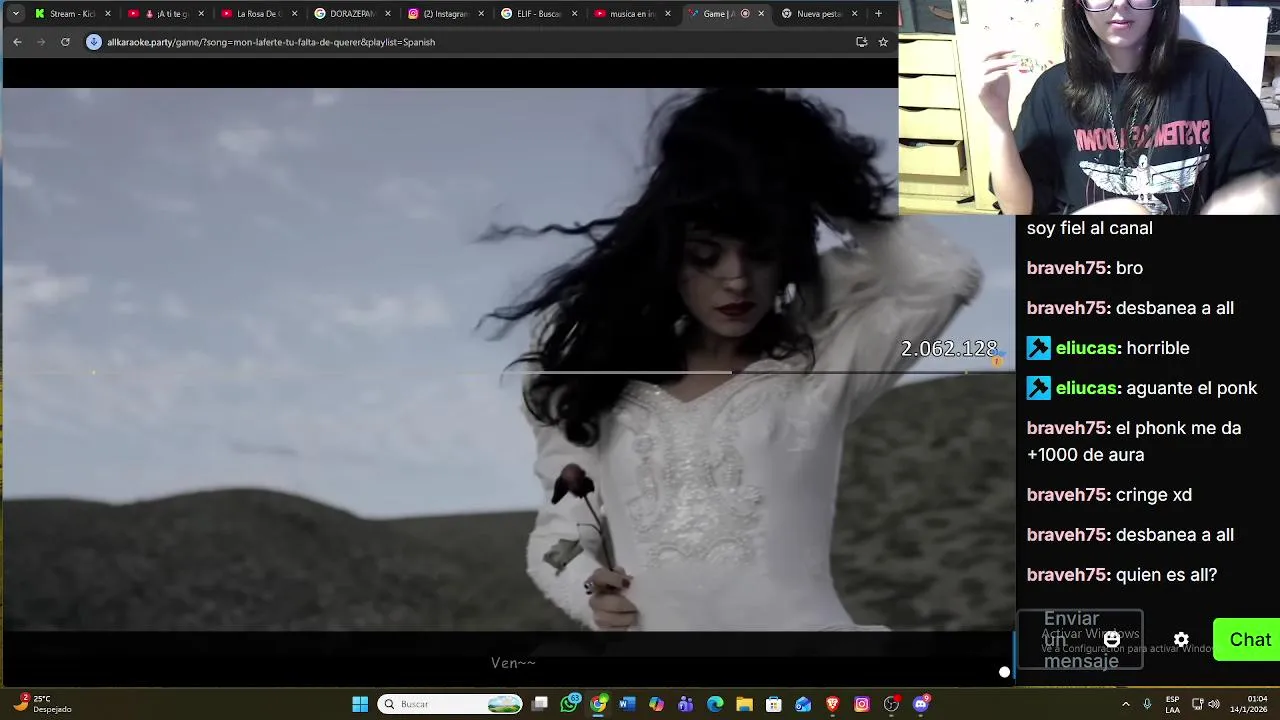This screenshot has width=1280, height=720.
Task: Click the taskbar Buscar search box
Action: pyautogui.click(x=450, y=704)
